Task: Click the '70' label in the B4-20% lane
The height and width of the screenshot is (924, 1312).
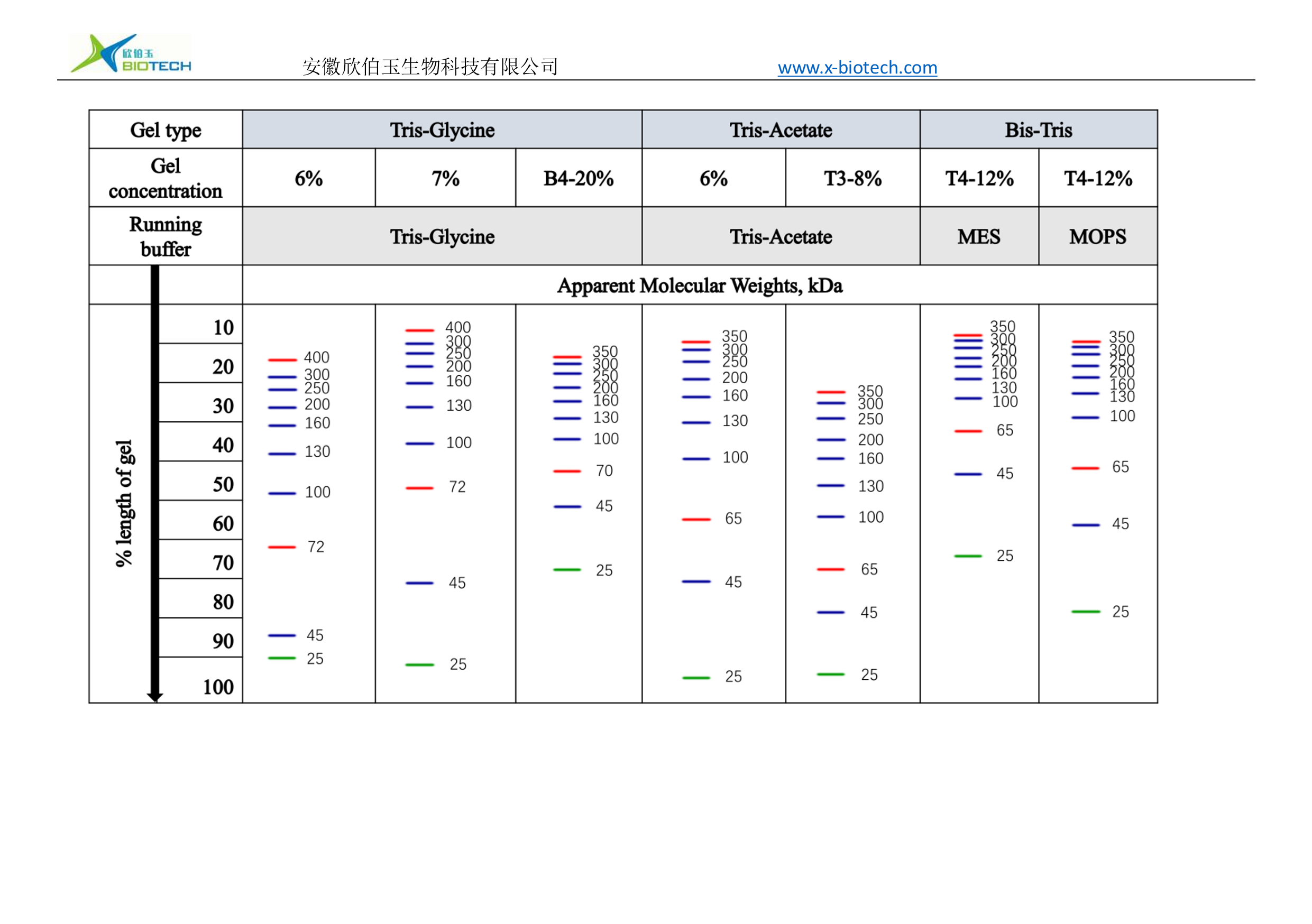Action: click(604, 470)
